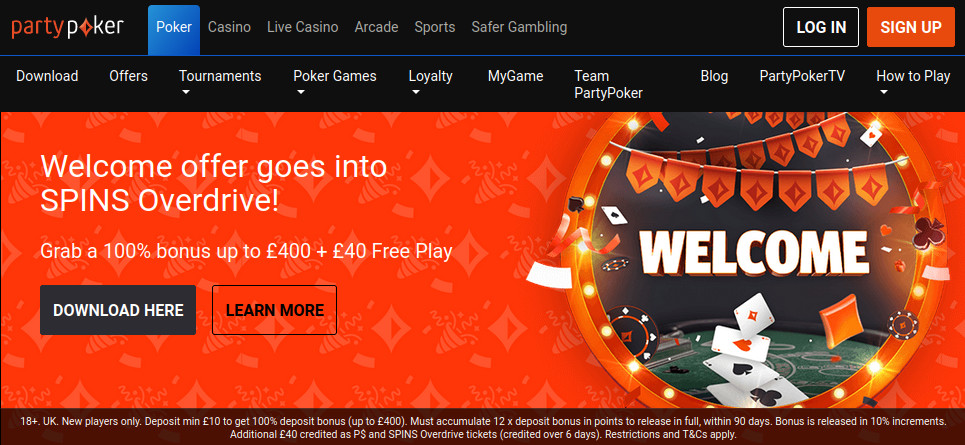This screenshot has width=965, height=445.
Task: Switch to the Casino tab
Action: pyautogui.click(x=229, y=28)
